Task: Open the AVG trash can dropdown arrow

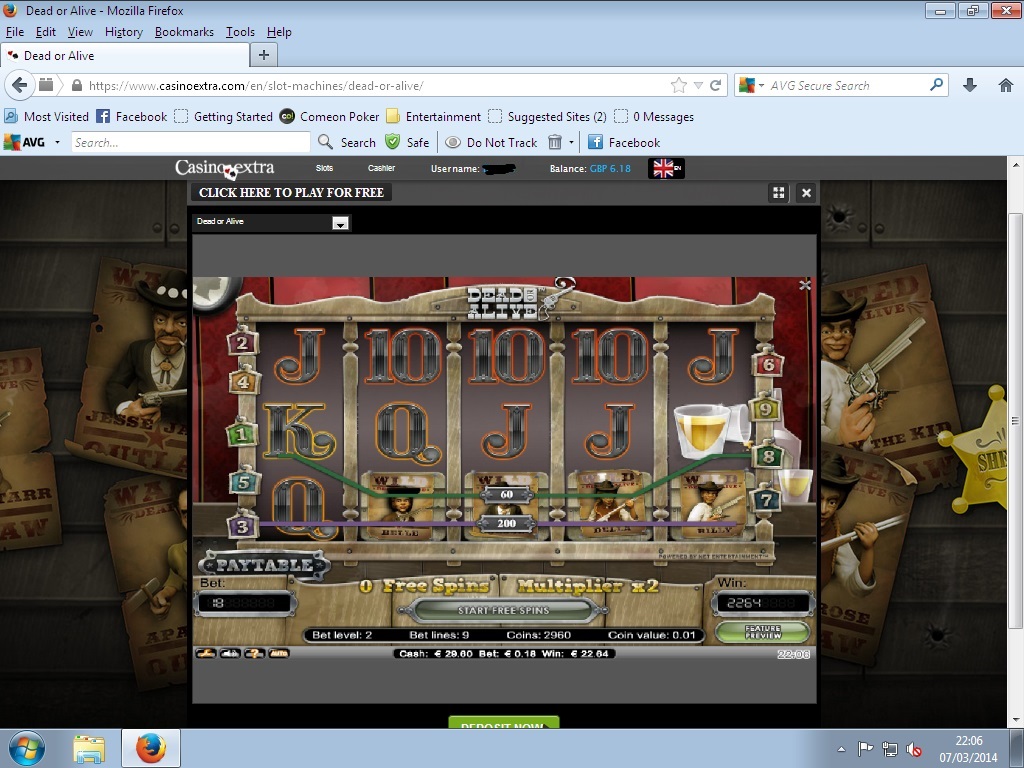Action: (x=571, y=142)
